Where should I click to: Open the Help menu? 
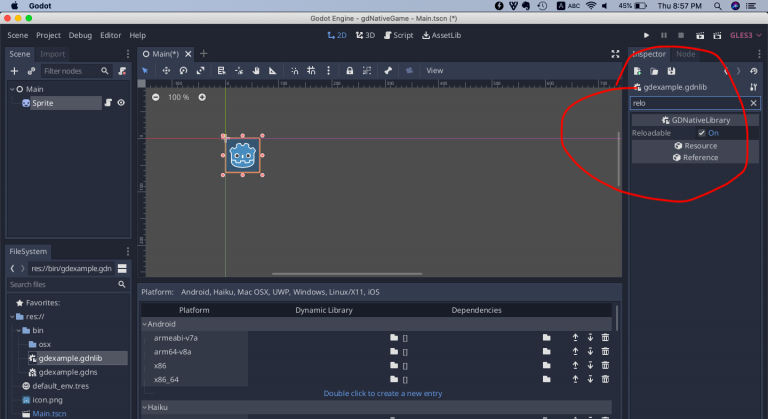138,35
